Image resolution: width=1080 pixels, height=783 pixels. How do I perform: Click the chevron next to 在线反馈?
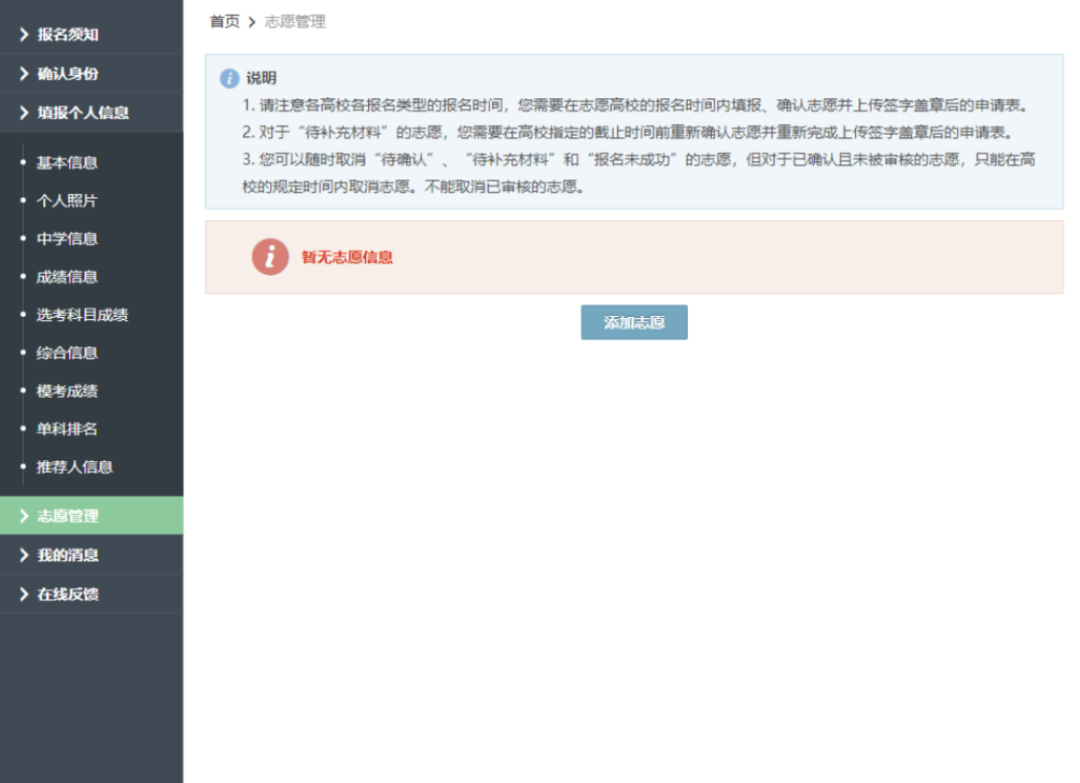pyautogui.click(x=24, y=594)
